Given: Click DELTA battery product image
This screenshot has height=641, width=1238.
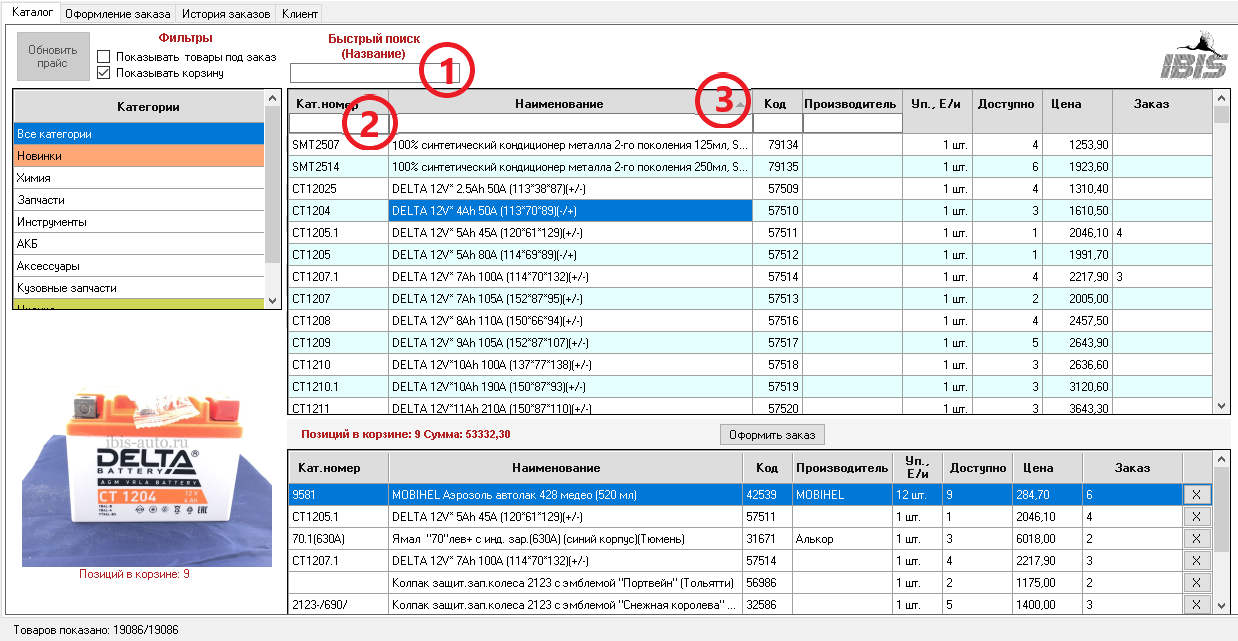Looking at the screenshot, I should (x=146, y=477).
